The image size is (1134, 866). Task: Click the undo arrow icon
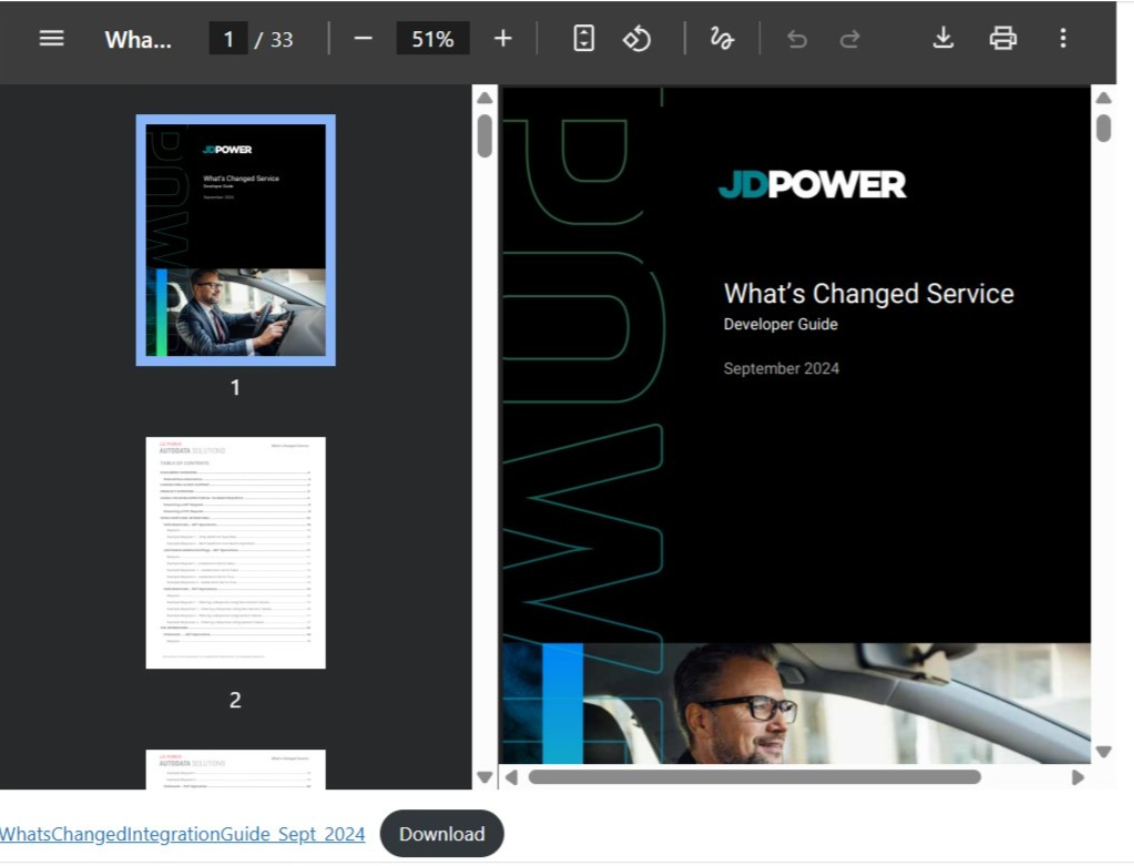[x=797, y=39]
